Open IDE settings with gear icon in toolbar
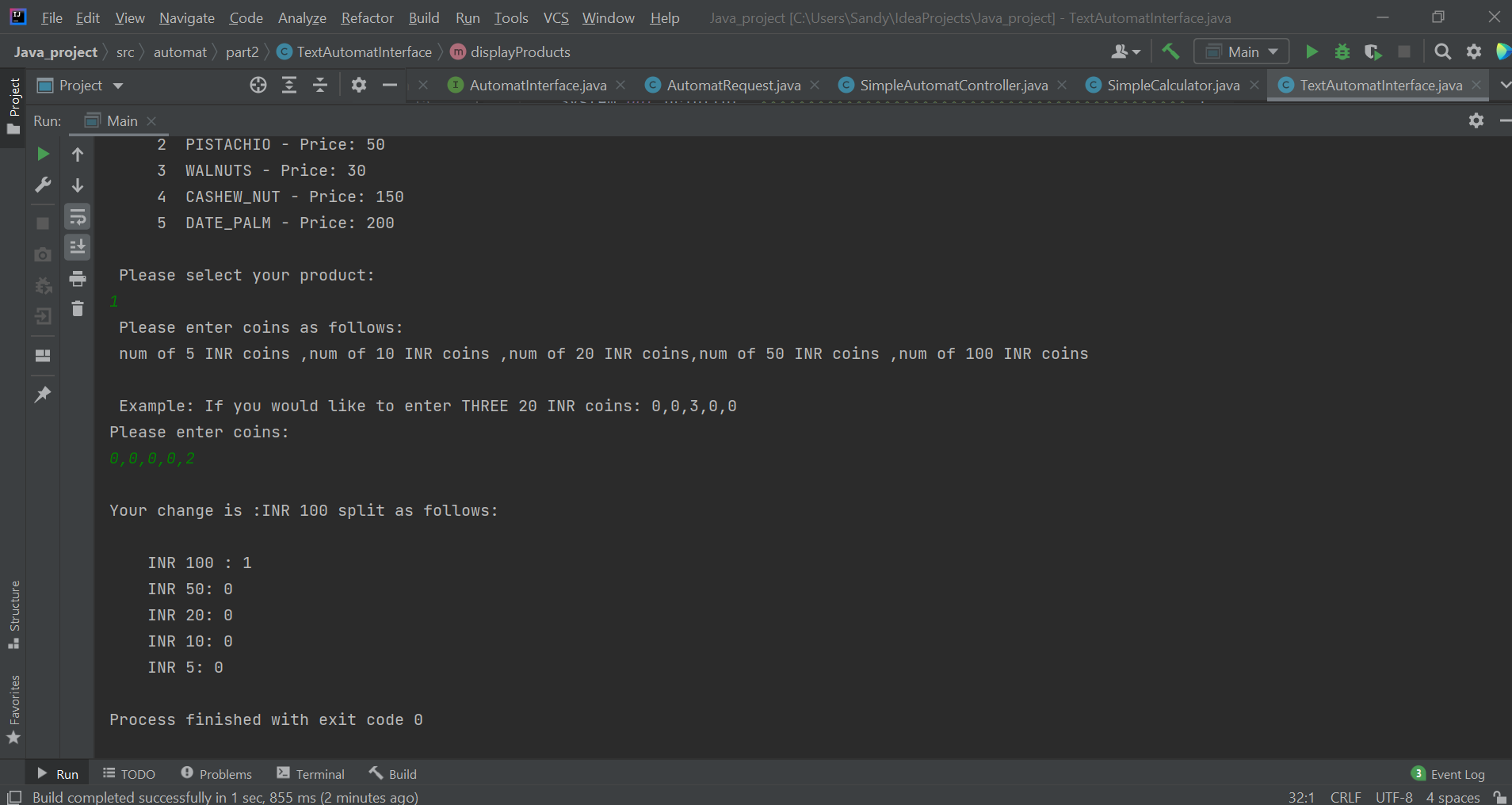 1474,51
